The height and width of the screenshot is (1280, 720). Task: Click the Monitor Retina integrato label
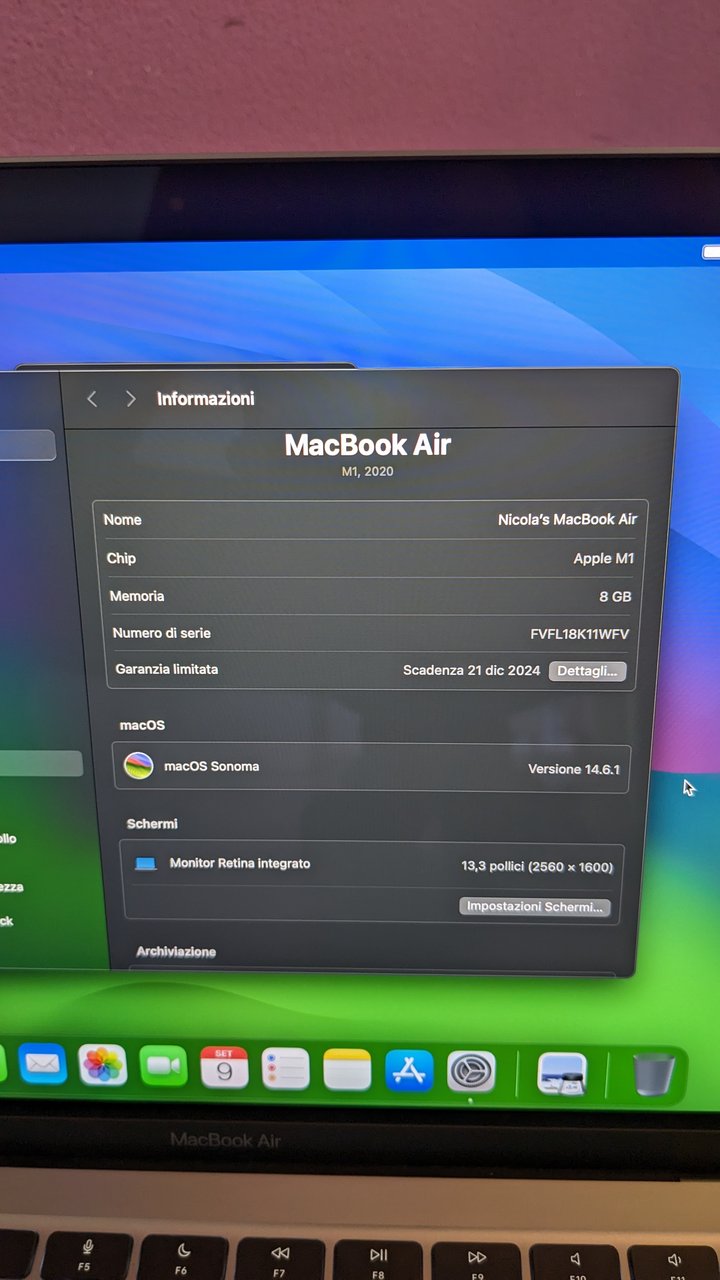pos(240,863)
